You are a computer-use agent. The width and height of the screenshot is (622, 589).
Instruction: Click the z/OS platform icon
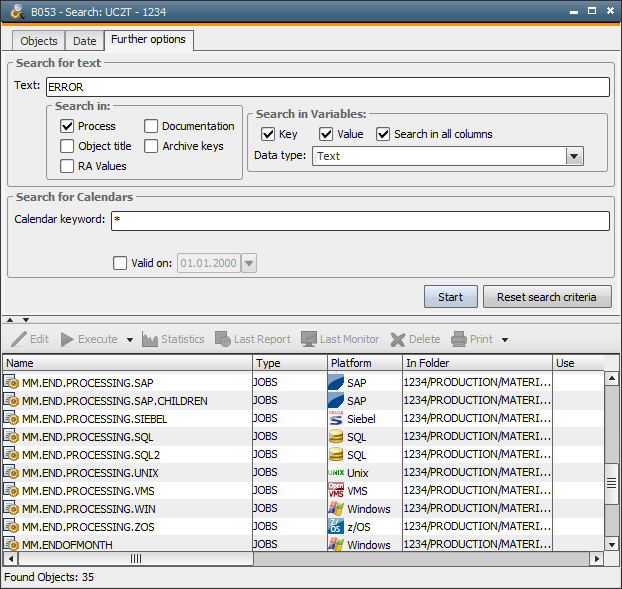tap(336, 526)
